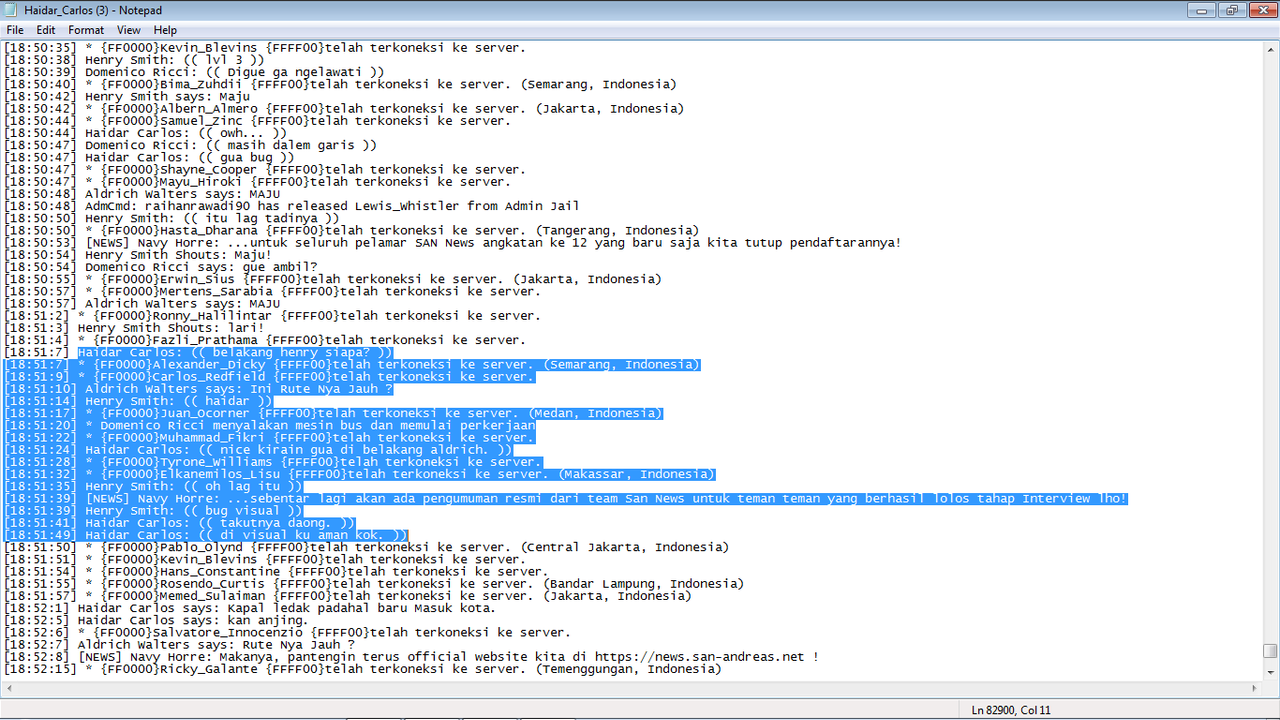
Task: Click the Samuel_Zinc connection line
Action: click(257, 121)
